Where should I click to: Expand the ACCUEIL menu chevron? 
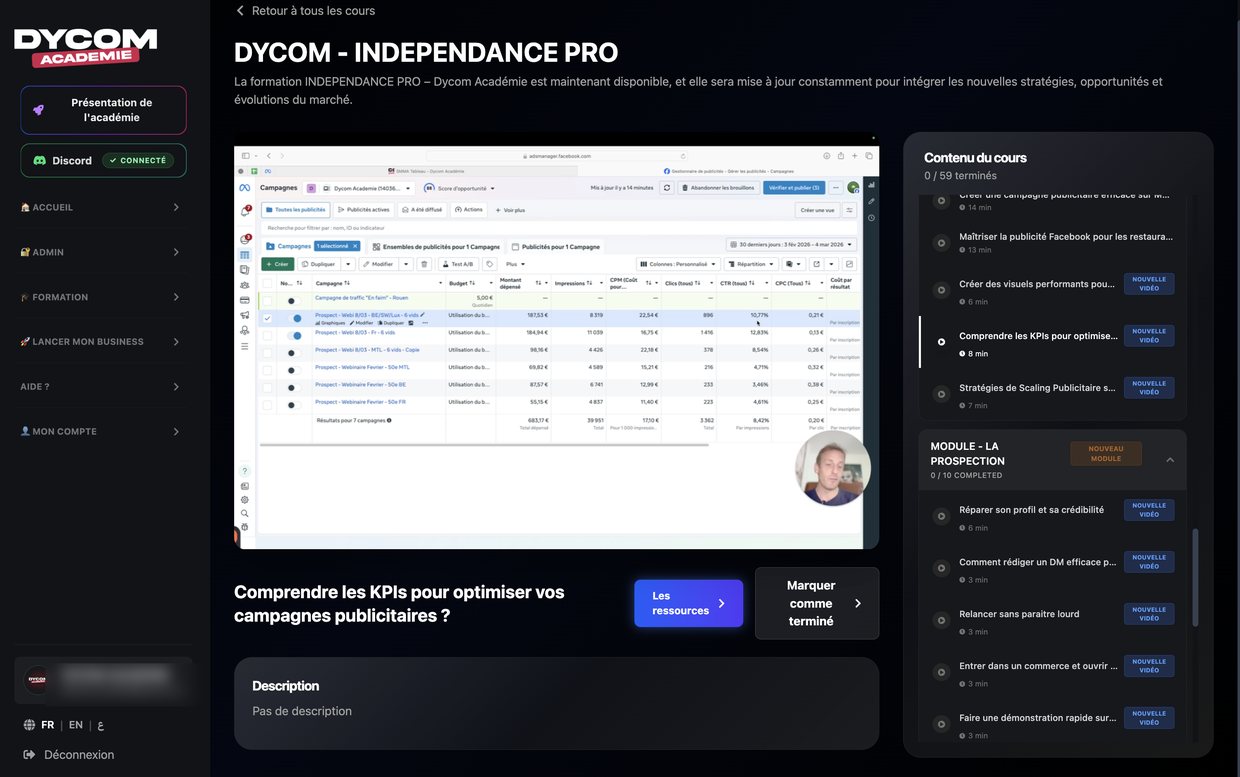[x=176, y=207]
